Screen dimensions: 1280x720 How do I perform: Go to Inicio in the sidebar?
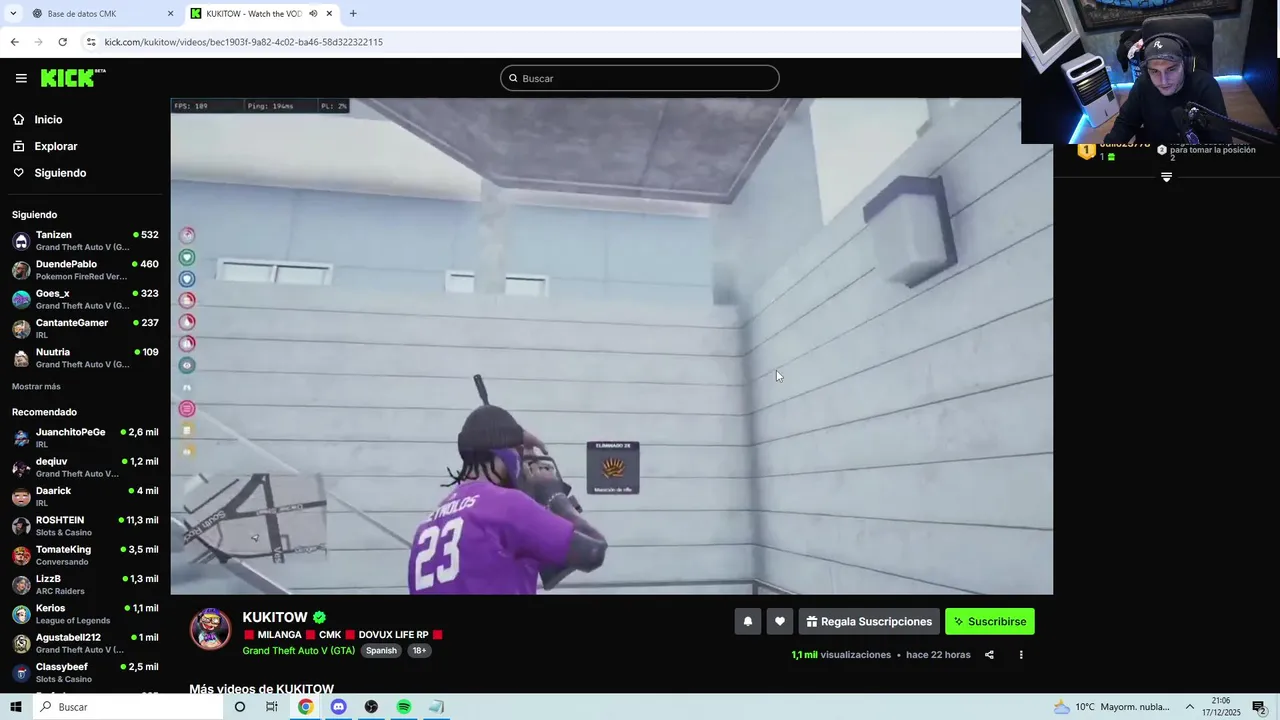[x=48, y=120]
